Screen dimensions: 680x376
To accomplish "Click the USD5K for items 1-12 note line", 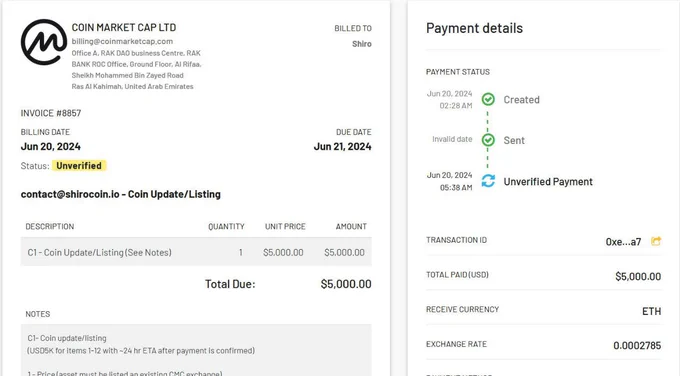I will coord(141,350).
